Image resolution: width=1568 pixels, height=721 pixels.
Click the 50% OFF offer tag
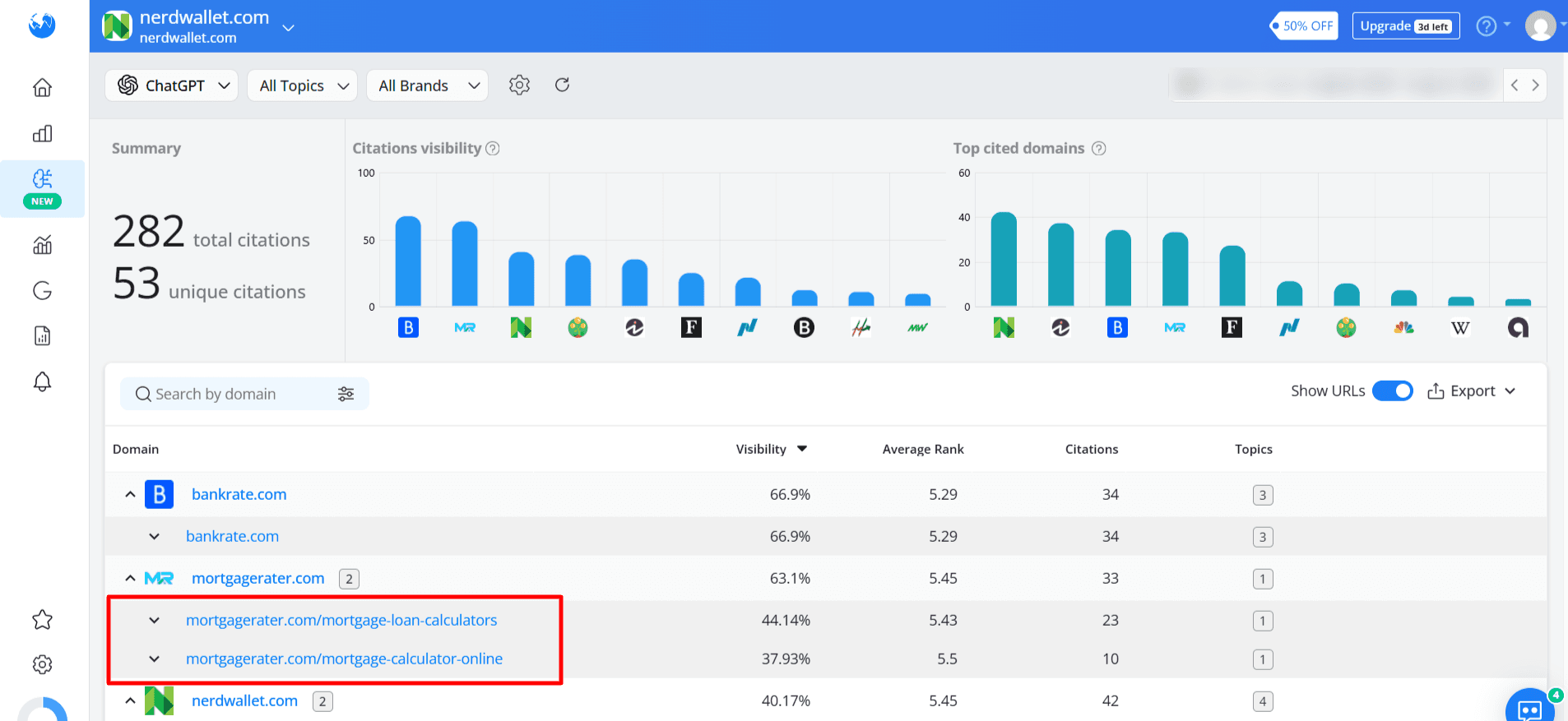[x=1304, y=25]
